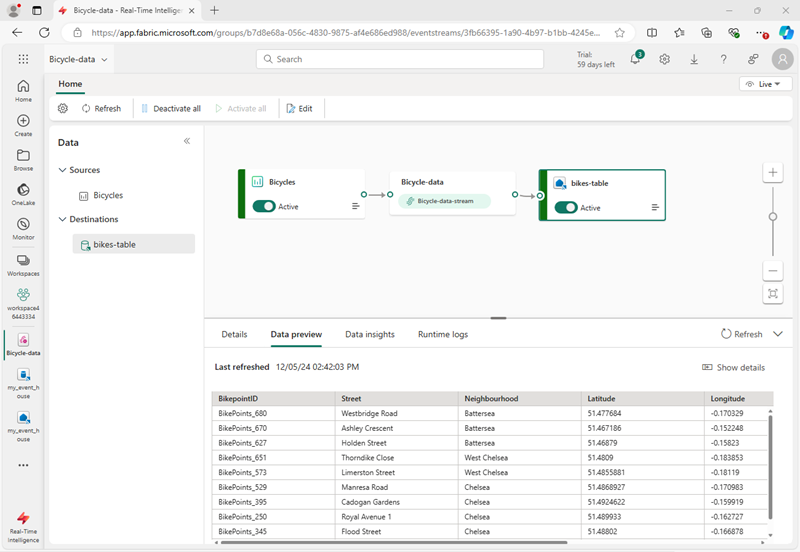Show more sidebar items via ellipsis
800x552 pixels.
tap(23, 465)
